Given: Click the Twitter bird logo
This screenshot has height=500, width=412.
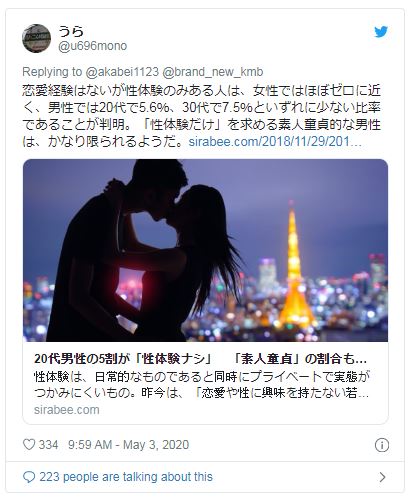Looking at the screenshot, I should (x=381, y=32).
